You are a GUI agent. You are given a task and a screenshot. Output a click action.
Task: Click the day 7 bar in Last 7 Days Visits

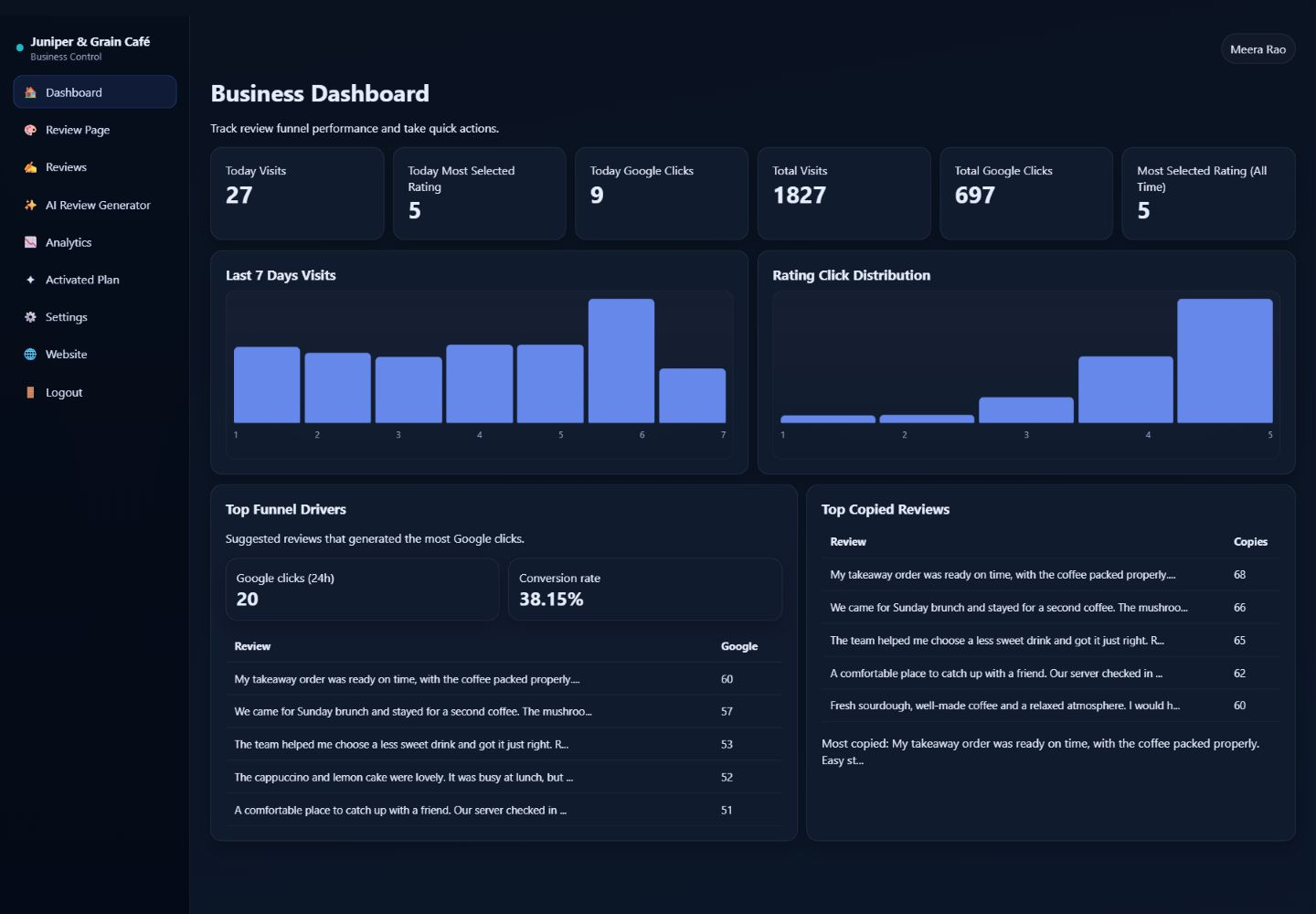click(x=693, y=396)
